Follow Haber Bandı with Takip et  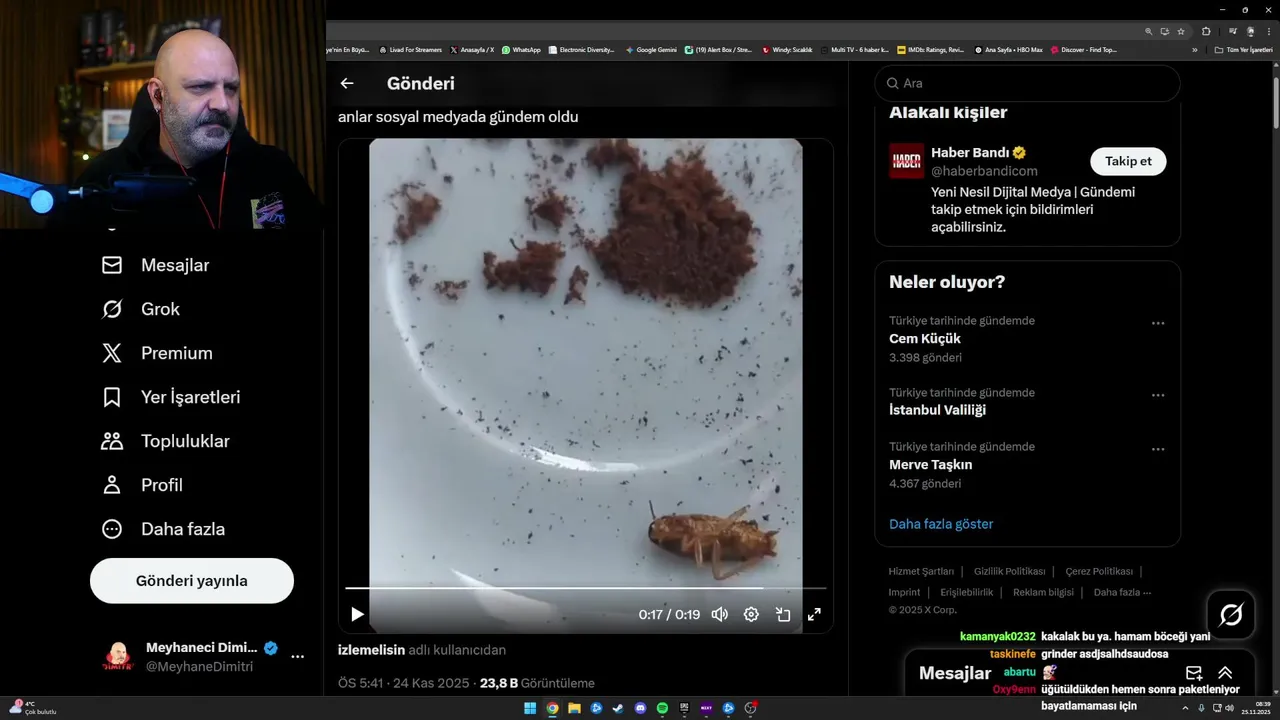[1128, 161]
